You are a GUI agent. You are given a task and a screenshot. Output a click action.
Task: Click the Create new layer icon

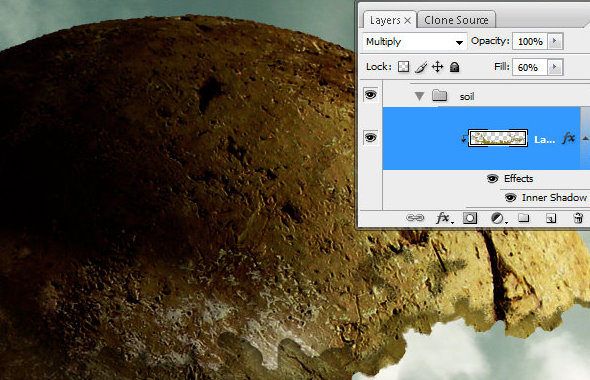551,218
